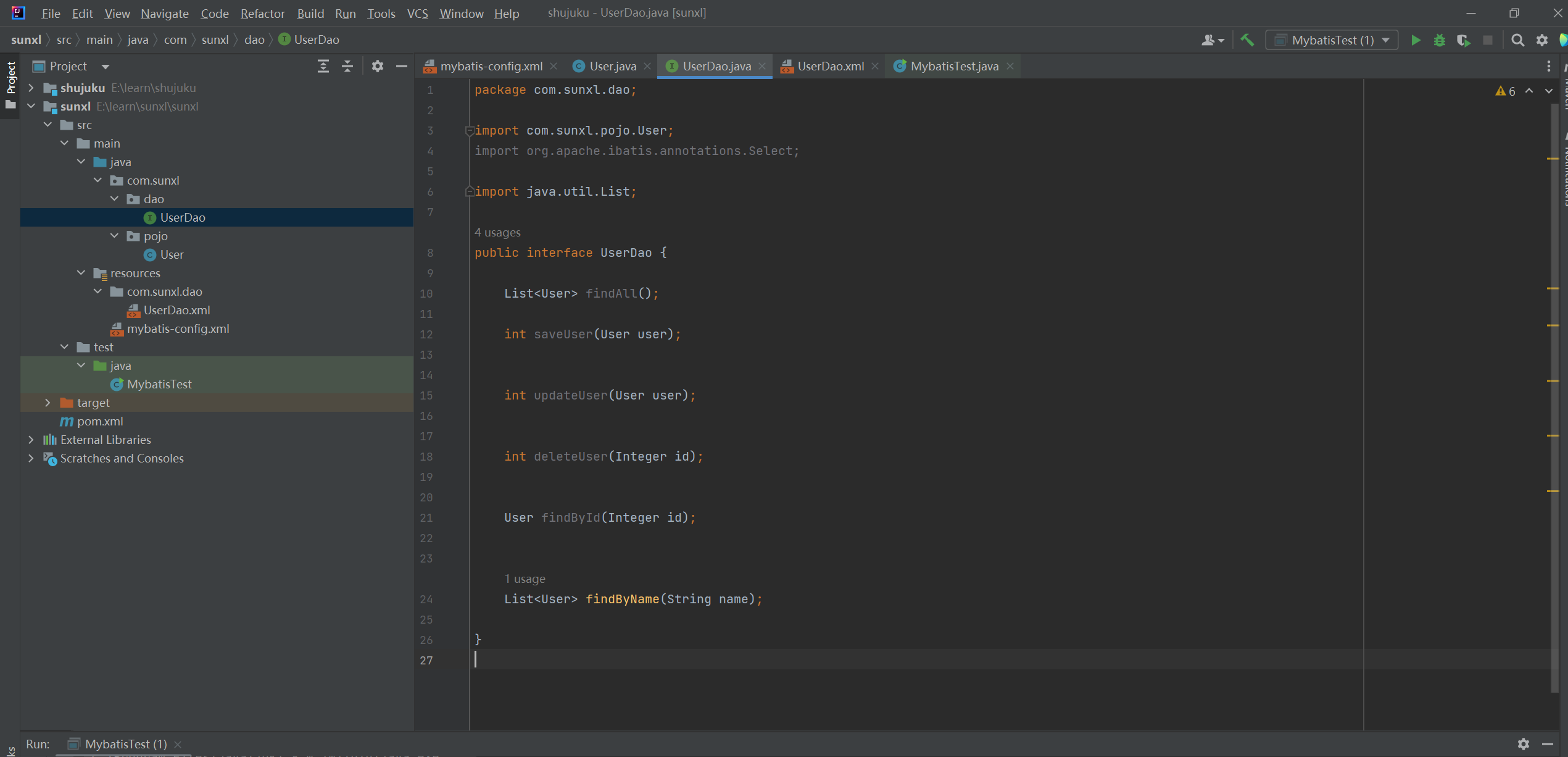Collapse All in Project panel
Viewport: 1568px width, 757px height.
pyautogui.click(x=347, y=66)
